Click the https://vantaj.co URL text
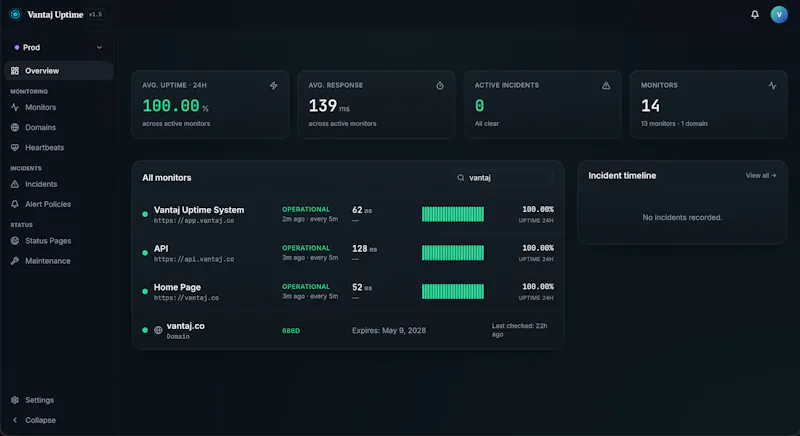800x436 pixels. [186, 298]
